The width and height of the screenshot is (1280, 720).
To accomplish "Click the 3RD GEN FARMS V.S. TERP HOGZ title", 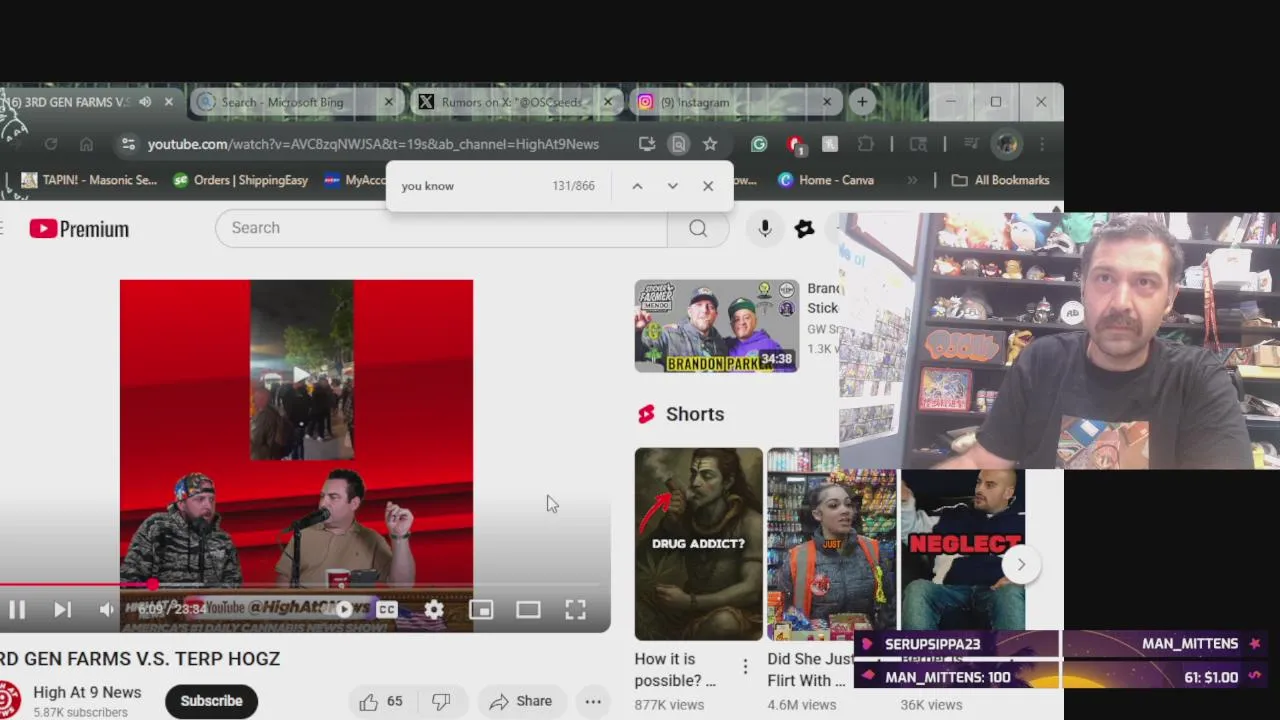I will click(x=140, y=659).
